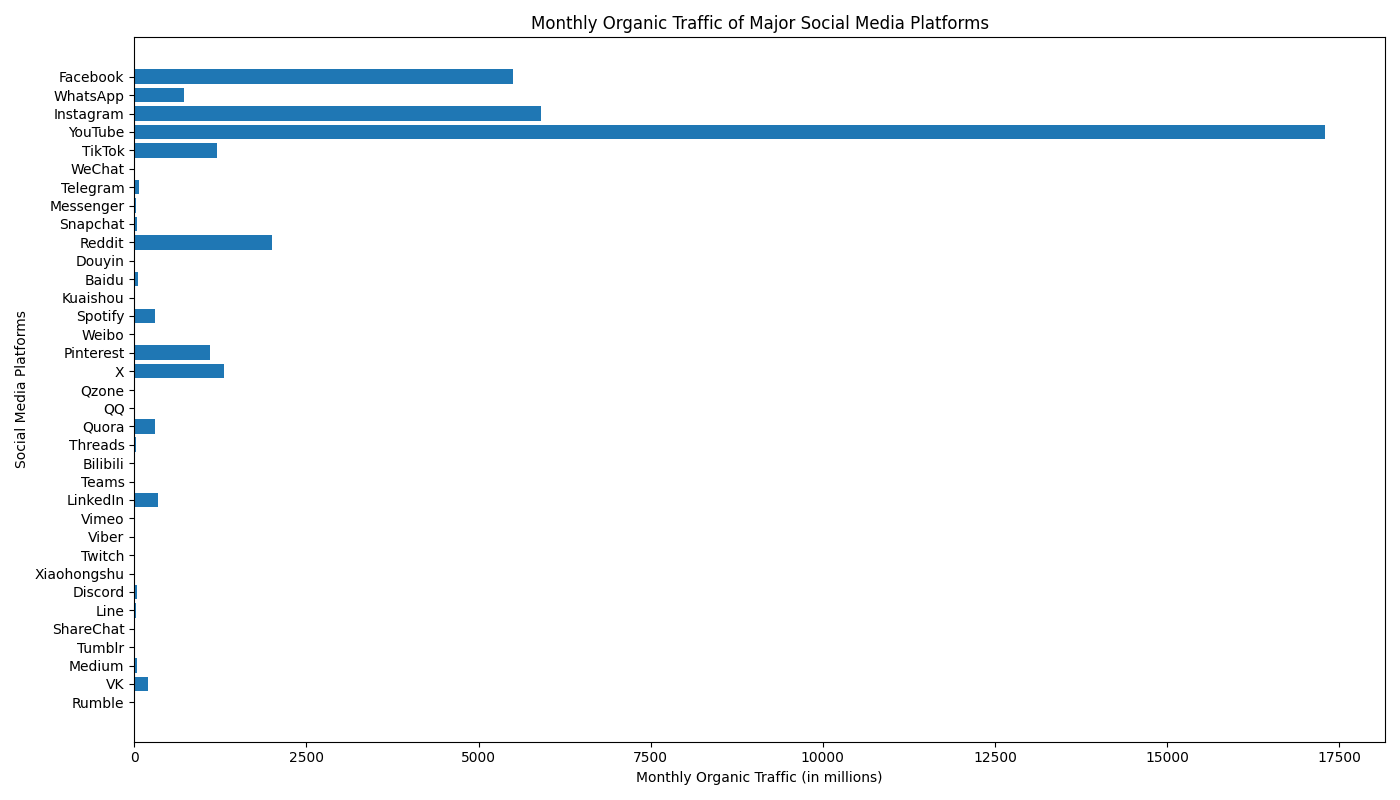This screenshot has height=800, width=1400.
Task: Click the 'Discord' axis label
Action: point(99,592)
